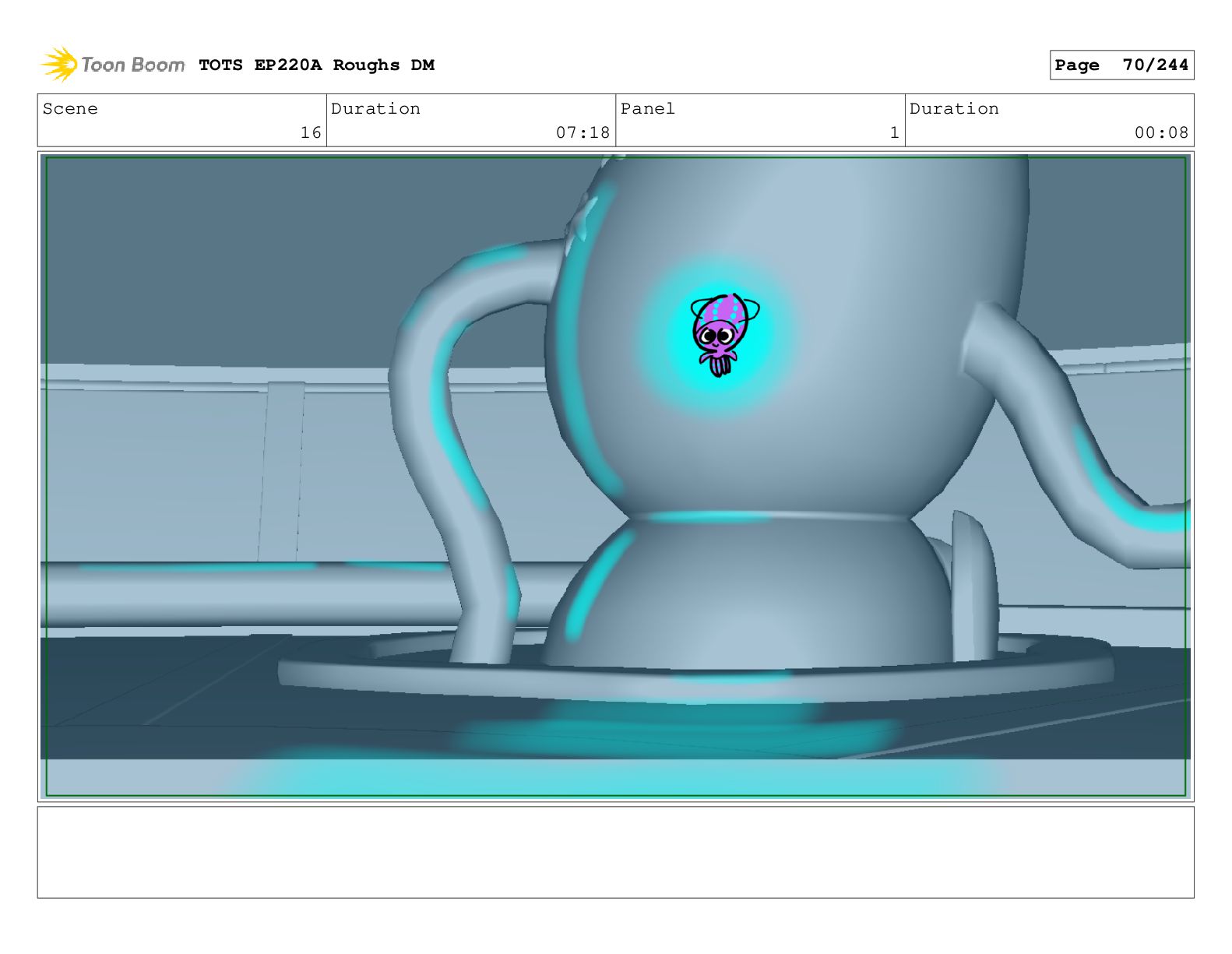This screenshot has height=954, width=1232.
Task: Click the Toon Boom logo icon
Action: pyautogui.click(x=59, y=65)
